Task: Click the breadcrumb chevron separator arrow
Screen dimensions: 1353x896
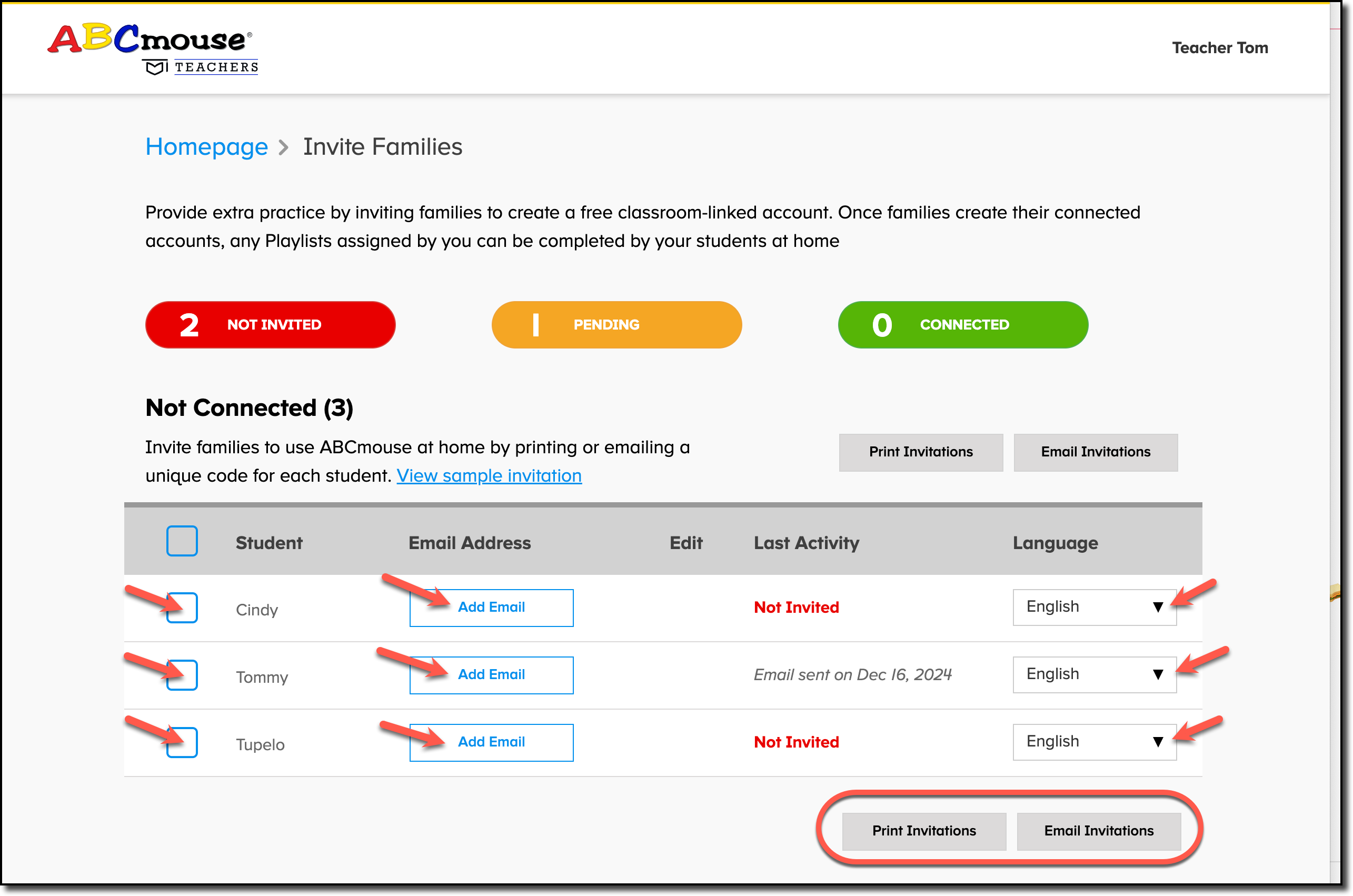Action: click(x=284, y=148)
